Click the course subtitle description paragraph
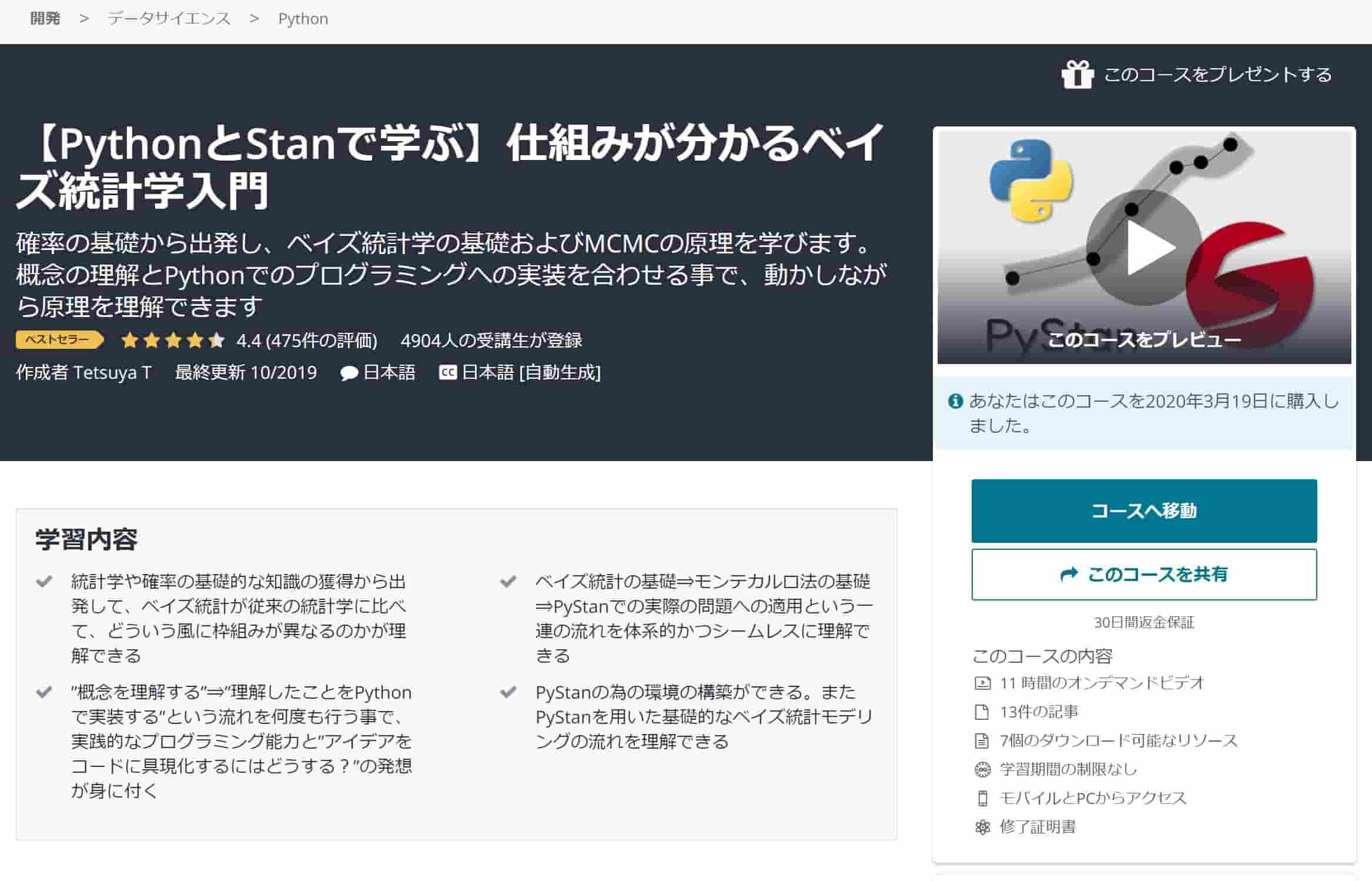This screenshot has width=1372, height=881. coord(451,274)
